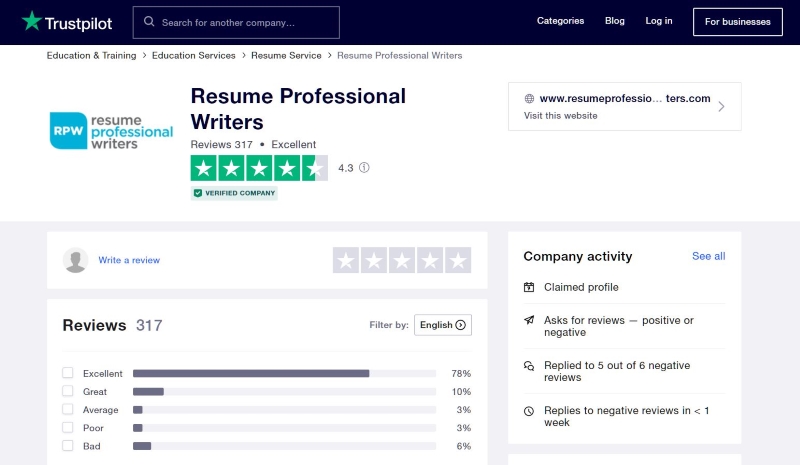Click the RPW company logo
The height and width of the screenshot is (465, 800).
pyautogui.click(x=111, y=131)
